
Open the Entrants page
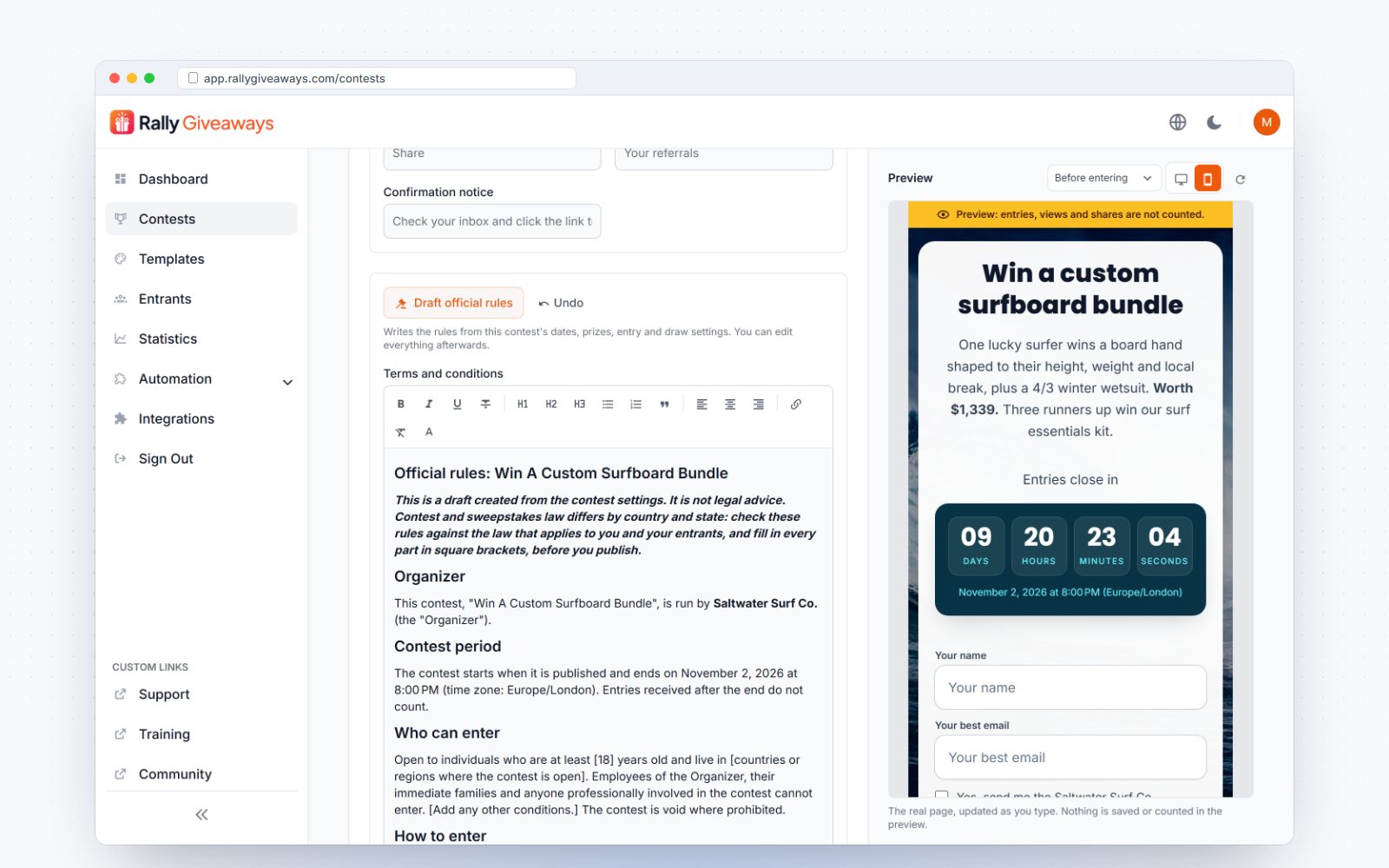[x=201, y=299]
